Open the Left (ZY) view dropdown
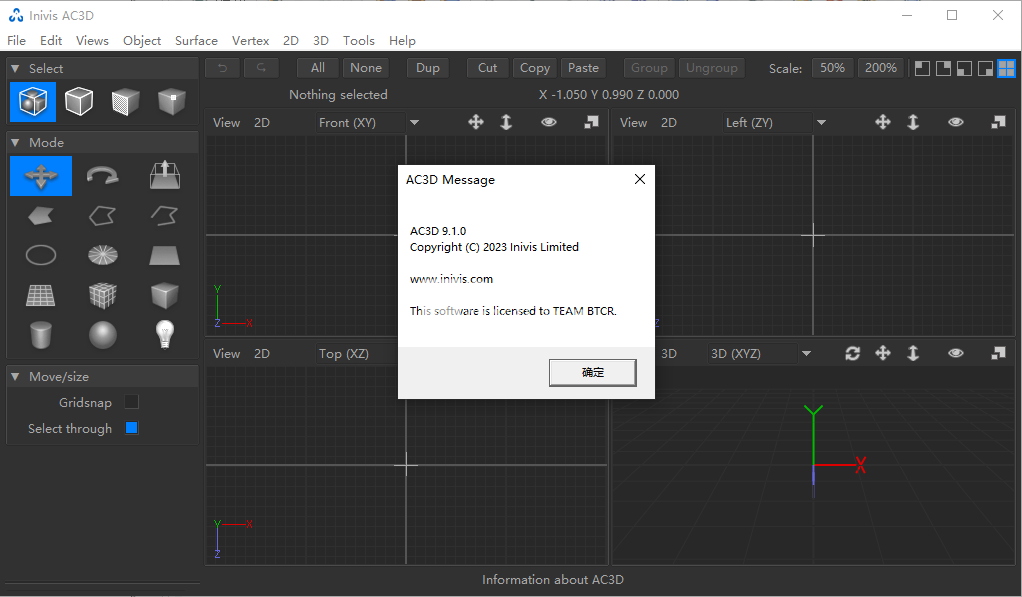This screenshot has width=1022, height=597. (x=821, y=123)
